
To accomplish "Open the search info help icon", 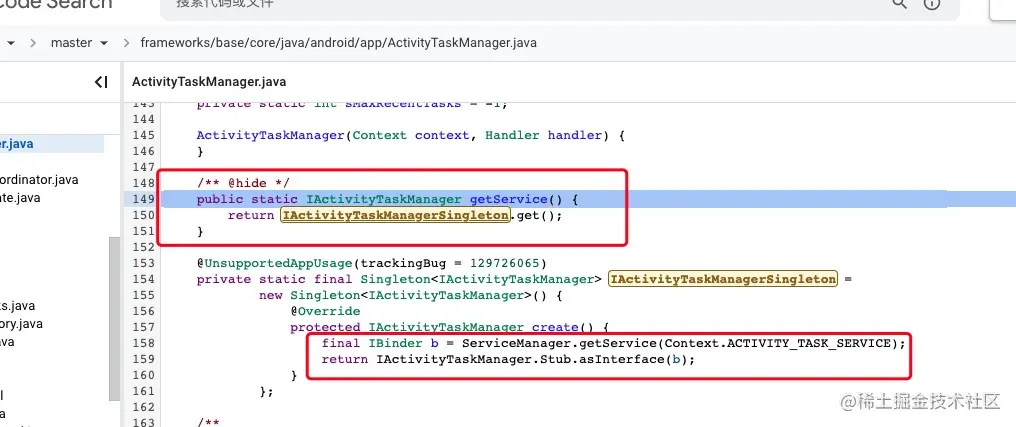I will click(x=932, y=4).
